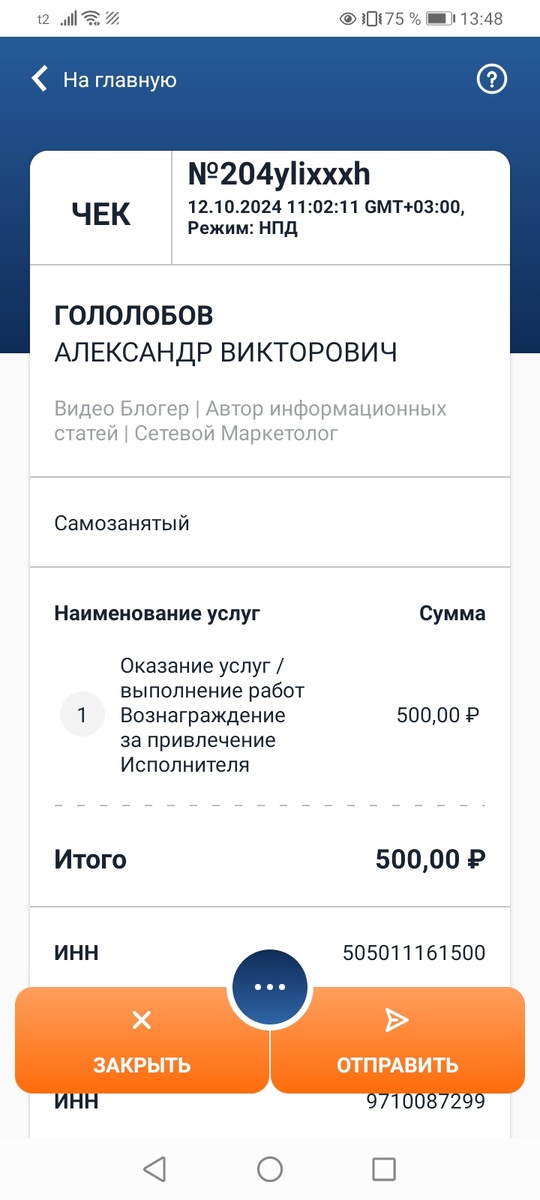
Task: Tap the Wi-Fi status icon
Action: [91, 19]
